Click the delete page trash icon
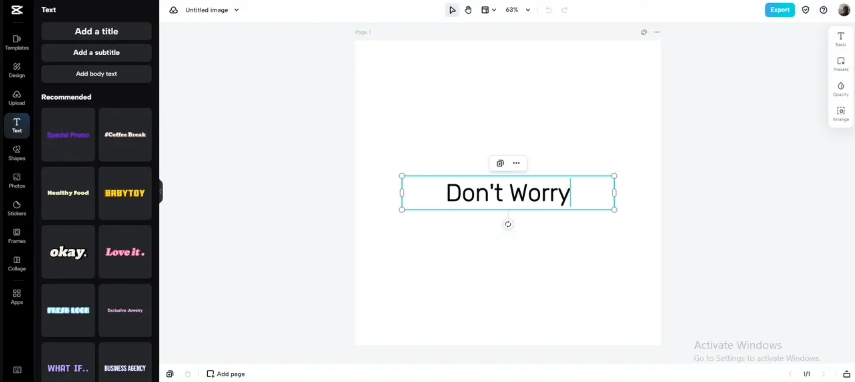Screen dimensions: 855x382 [x=188, y=374]
